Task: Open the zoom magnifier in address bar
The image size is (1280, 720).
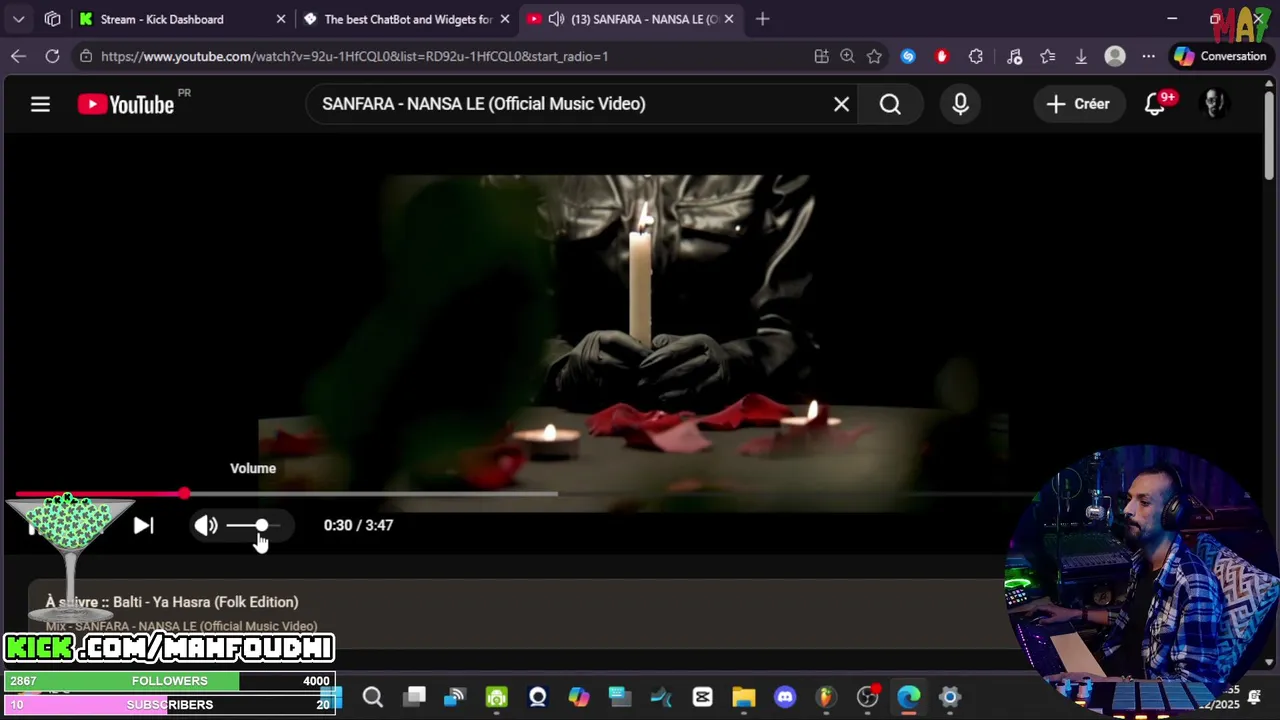Action: pyautogui.click(x=848, y=57)
